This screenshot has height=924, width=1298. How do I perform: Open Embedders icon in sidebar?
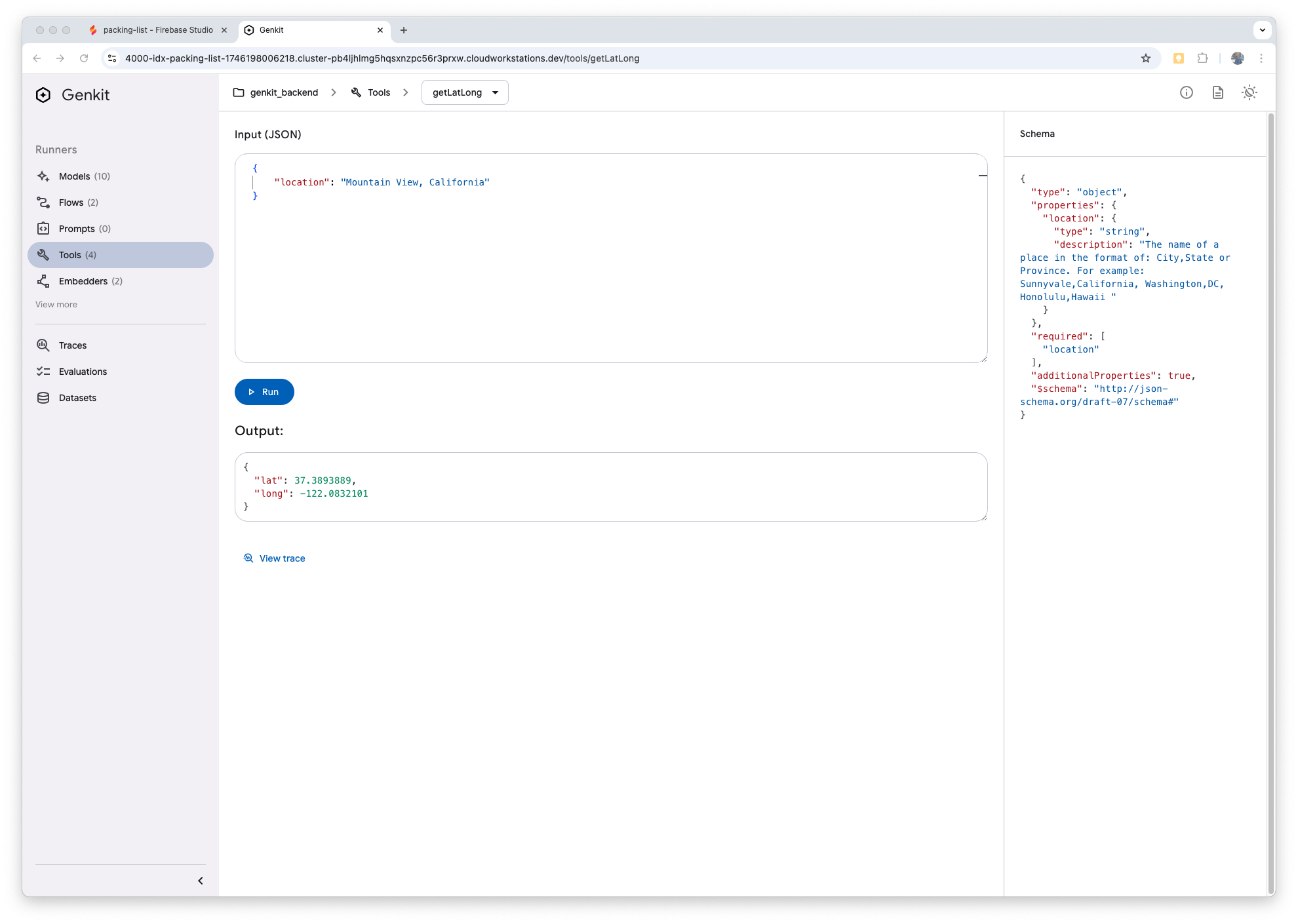(x=43, y=281)
